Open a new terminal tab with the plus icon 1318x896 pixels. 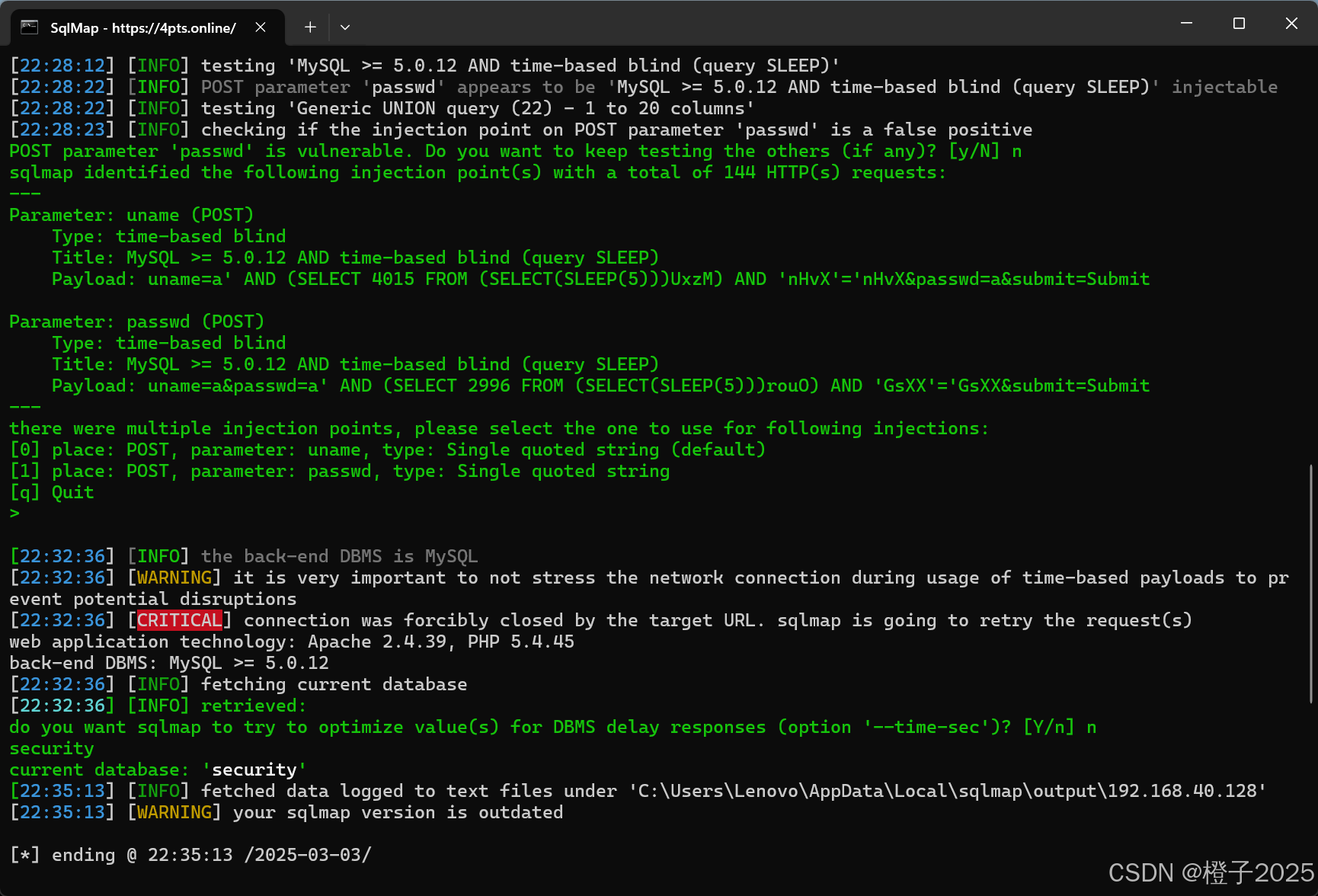pos(309,27)
